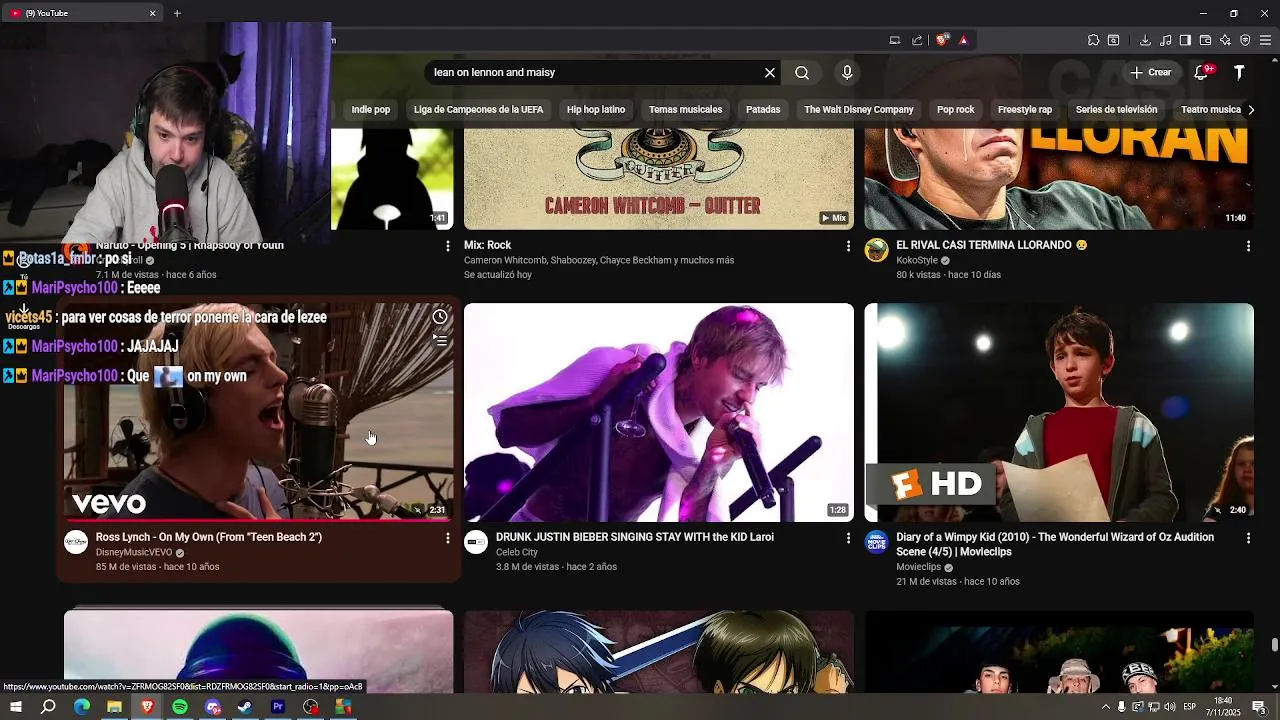Close the YouTube browser tab

click(x=153, y=13)
